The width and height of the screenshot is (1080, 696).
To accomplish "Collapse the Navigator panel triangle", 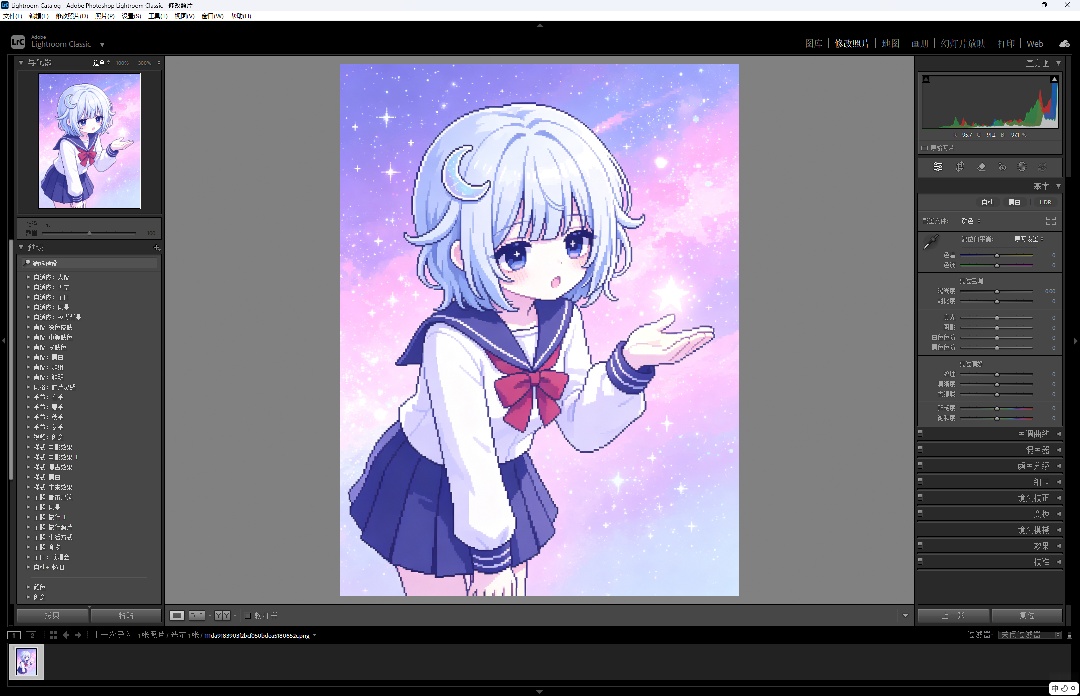I will click(21, 63).
